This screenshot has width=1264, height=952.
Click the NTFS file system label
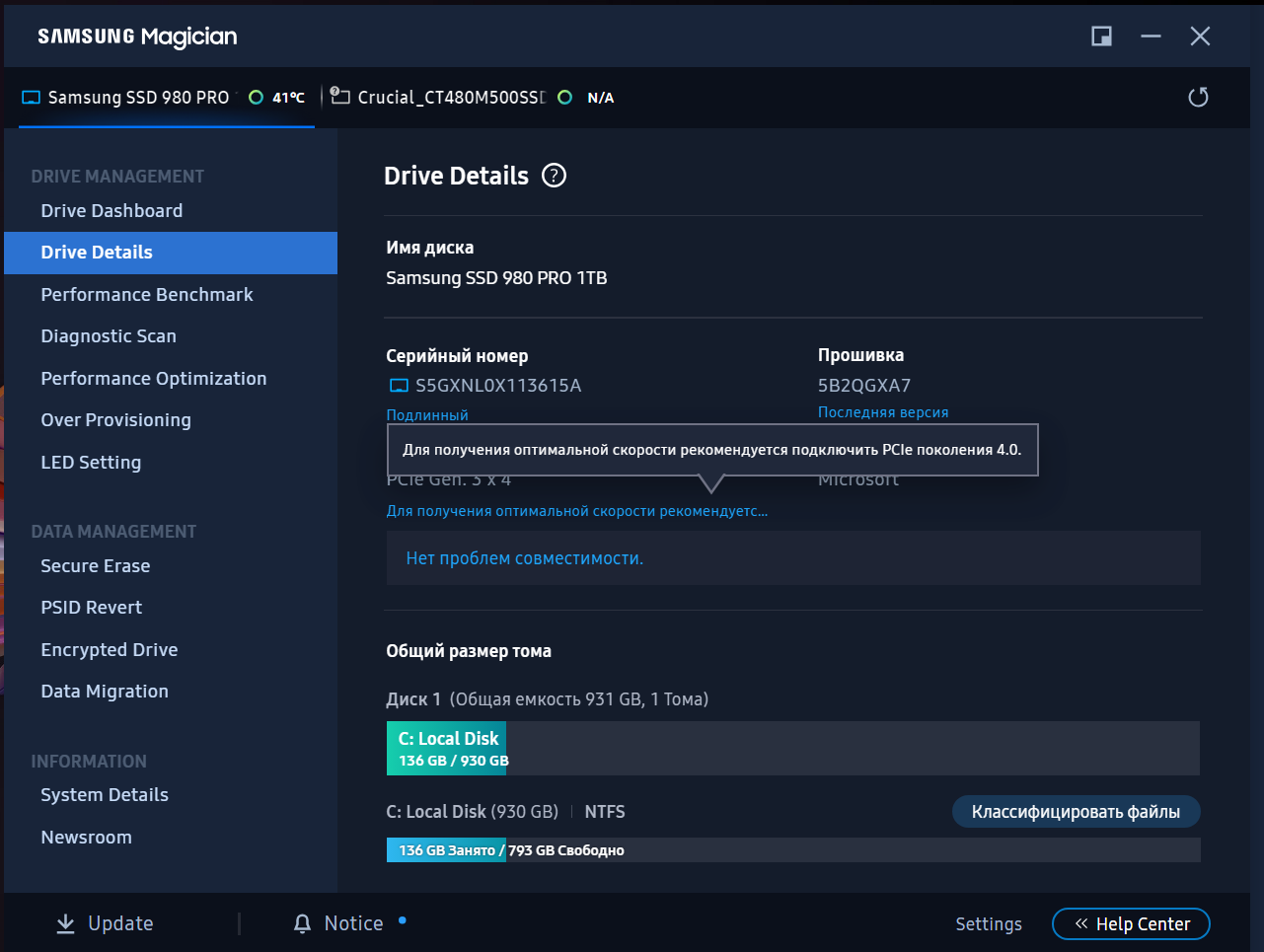pyautogui.click(x=605, y=812)
